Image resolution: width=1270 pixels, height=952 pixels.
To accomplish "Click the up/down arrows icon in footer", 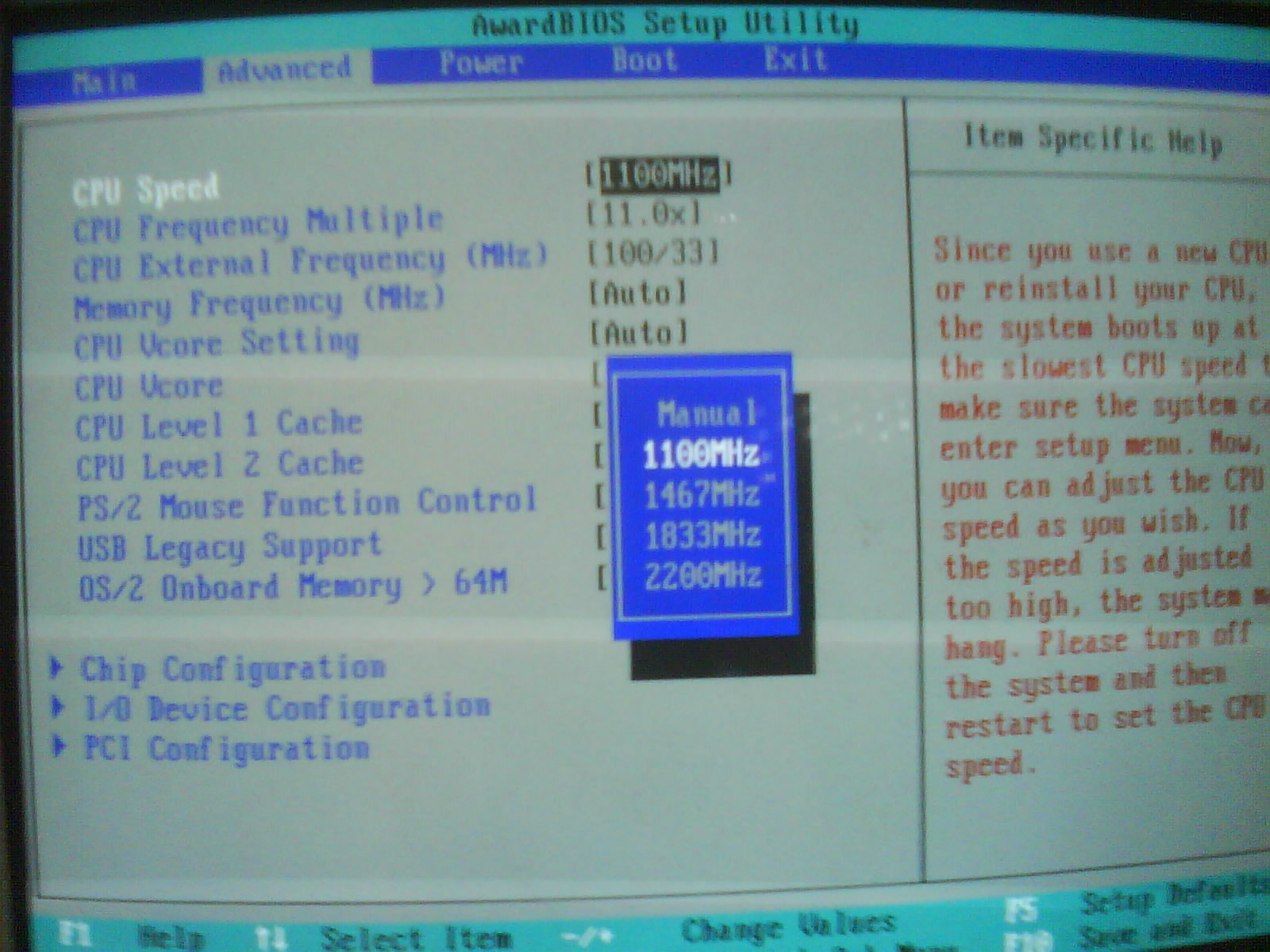I will [271, 939].
